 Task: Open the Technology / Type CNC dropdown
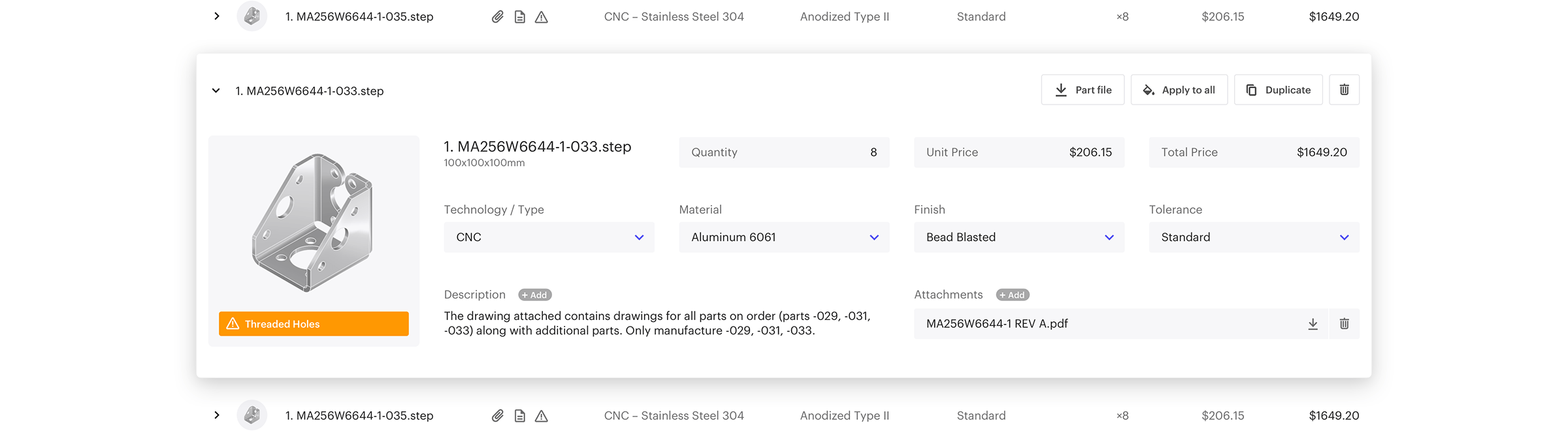point(549,238)
